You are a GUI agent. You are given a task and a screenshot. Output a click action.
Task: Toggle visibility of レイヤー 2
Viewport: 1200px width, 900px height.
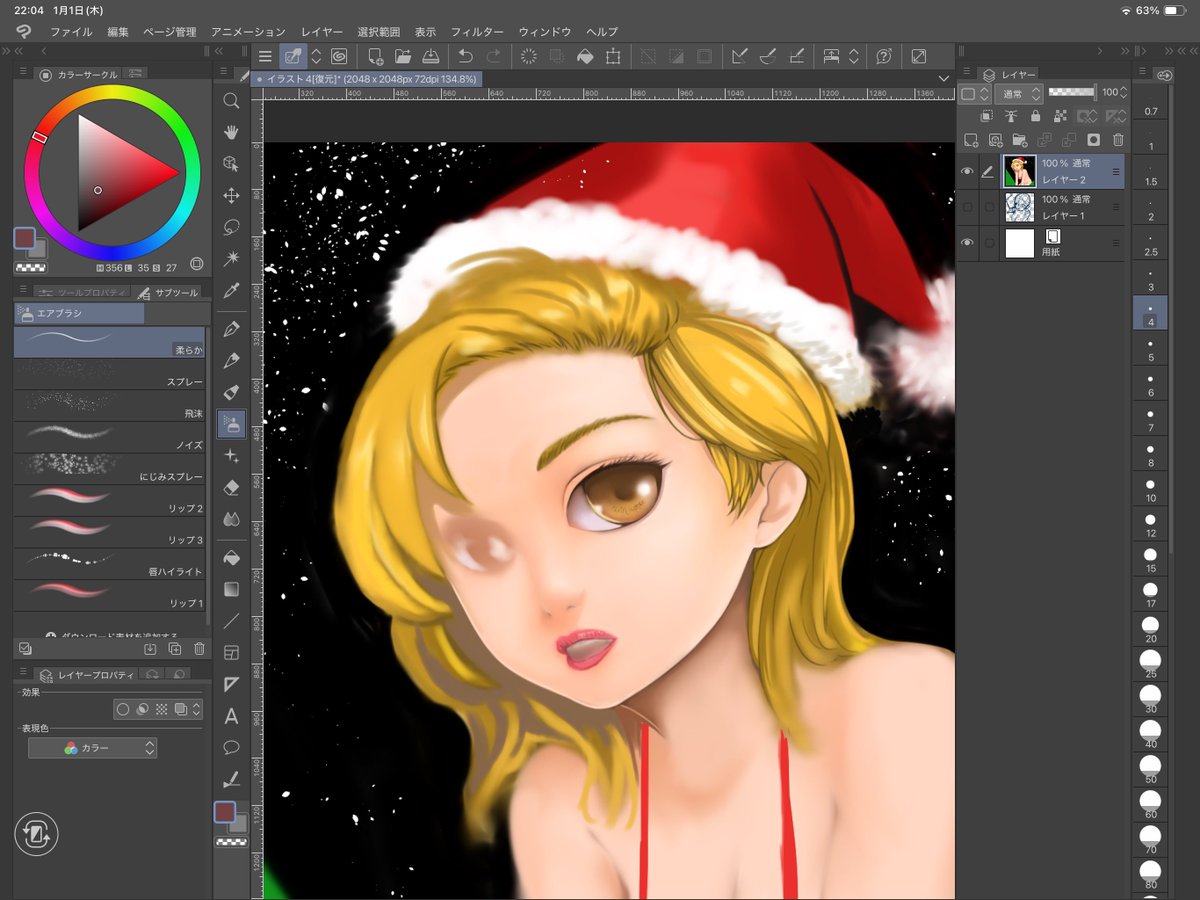(x=967, y=172)
